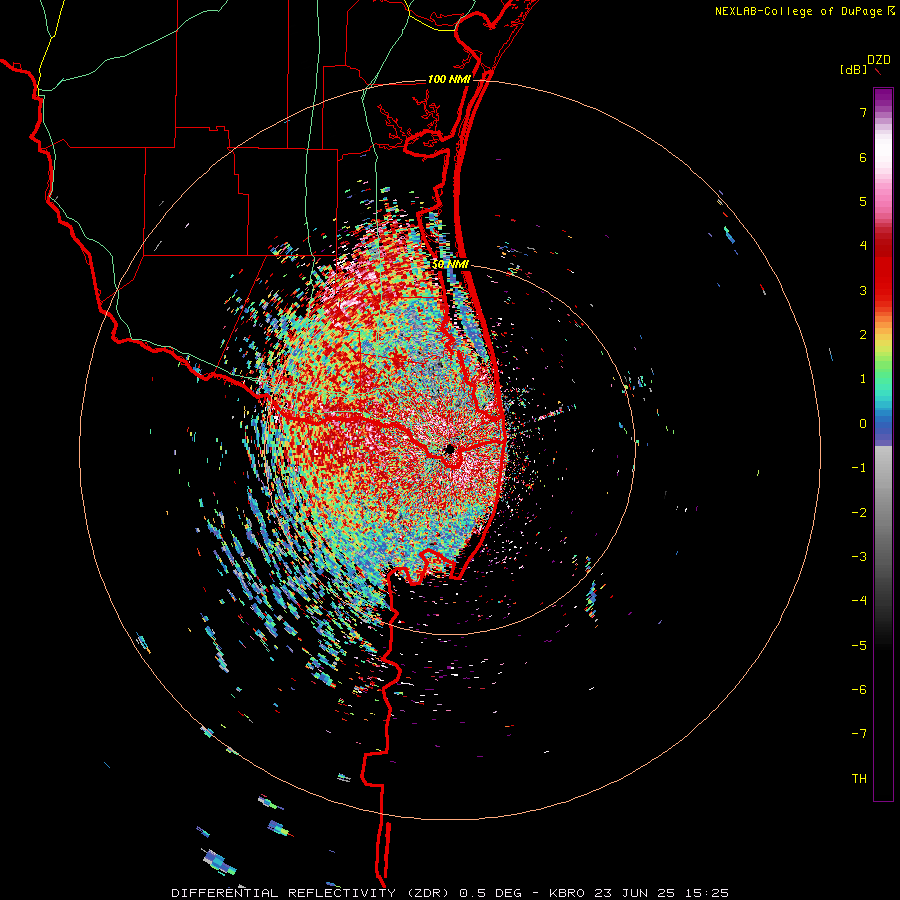Click the black radar site dot at KBRO
The height and width of the screenshot is (900, 900).
click(x=450, y=449)
